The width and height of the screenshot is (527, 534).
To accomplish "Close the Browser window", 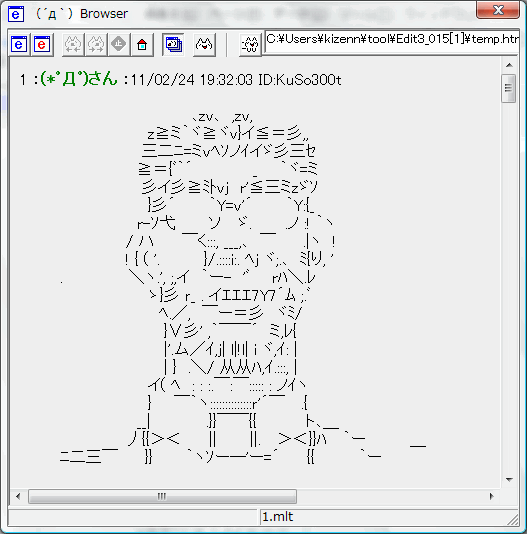I will point(498,10).
